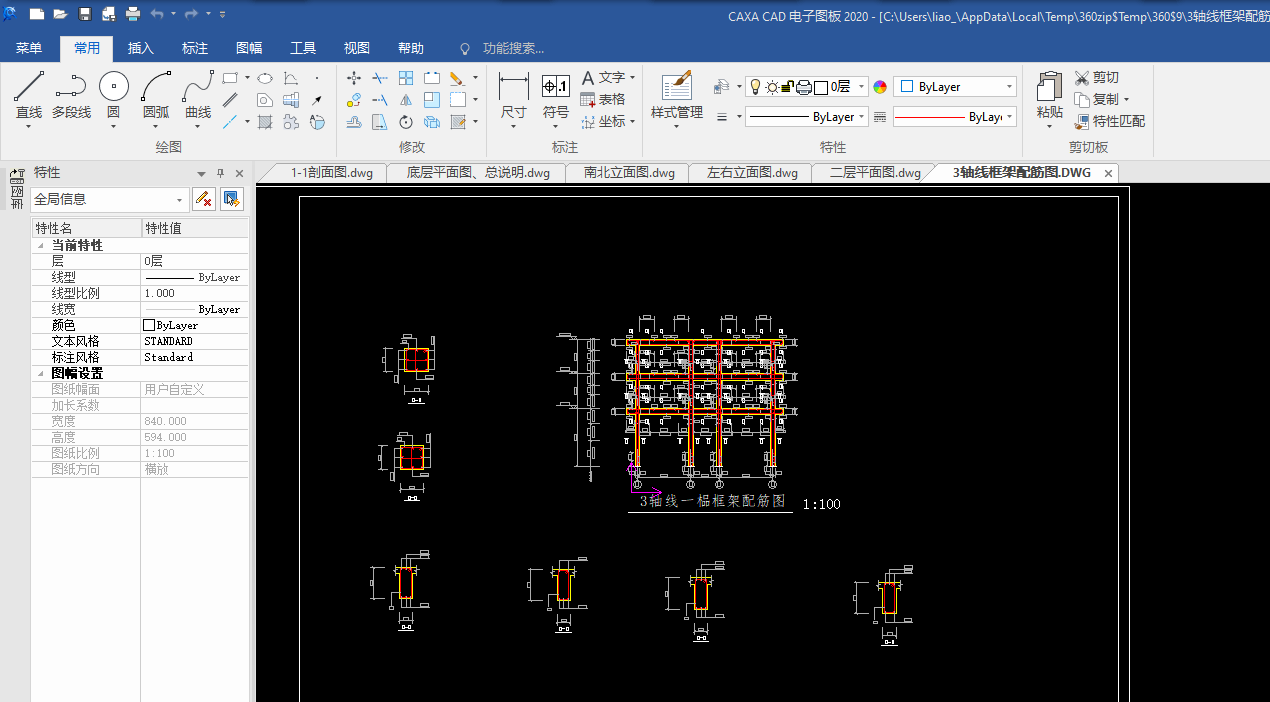Image resolution: width=1270 pixels, height=702 pixels.
Task: Open the 0层 layer dropdown
Action: 862,87
